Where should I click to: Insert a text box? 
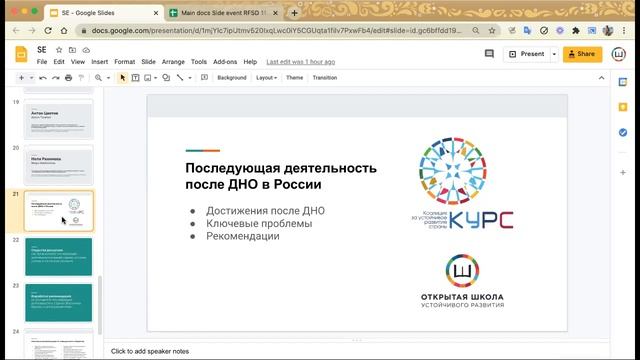135,78
